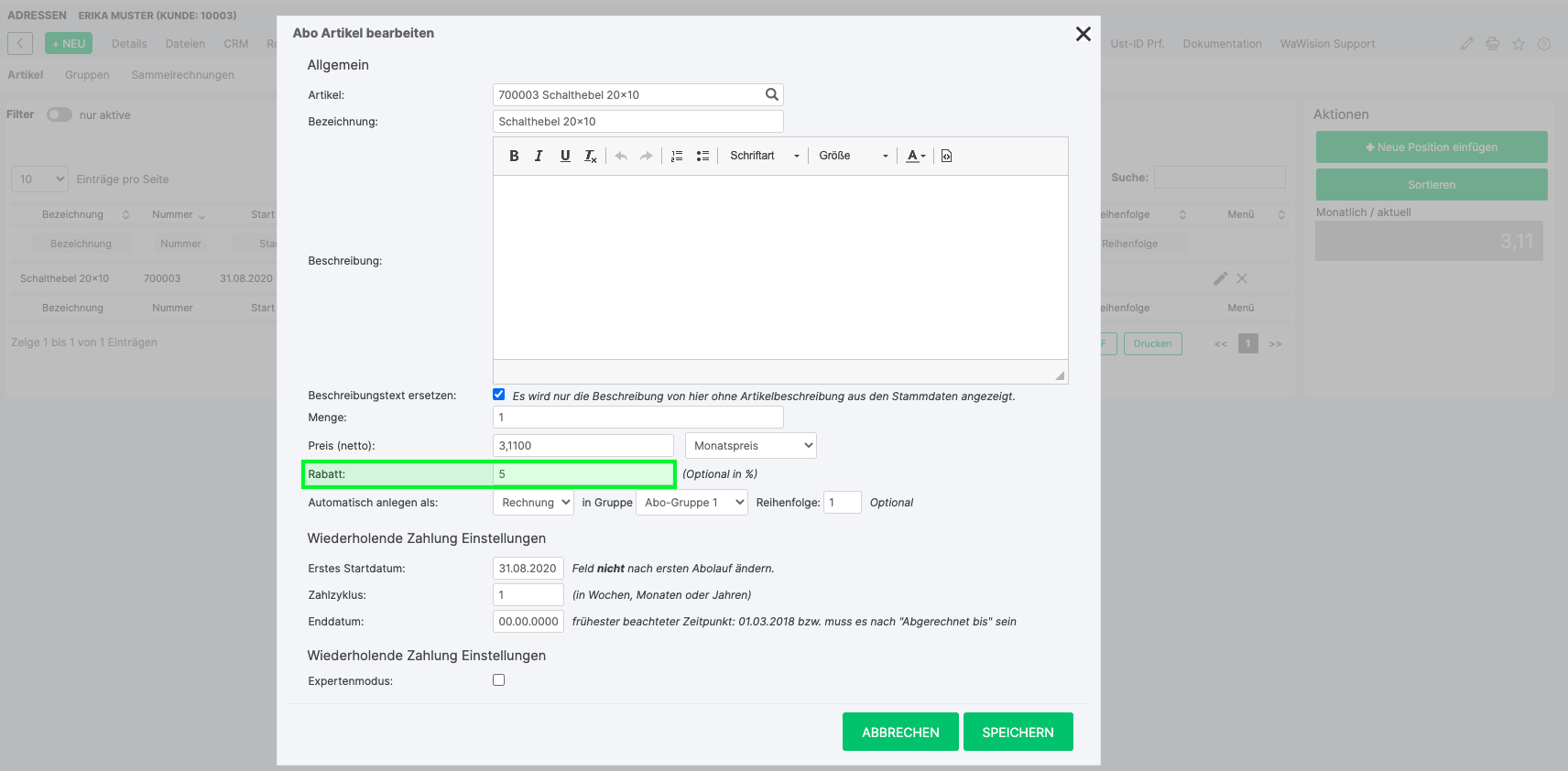Open the Abo-Gruppe 1 group dropdown
1568x771 pixels.
[x=691, y=503]
